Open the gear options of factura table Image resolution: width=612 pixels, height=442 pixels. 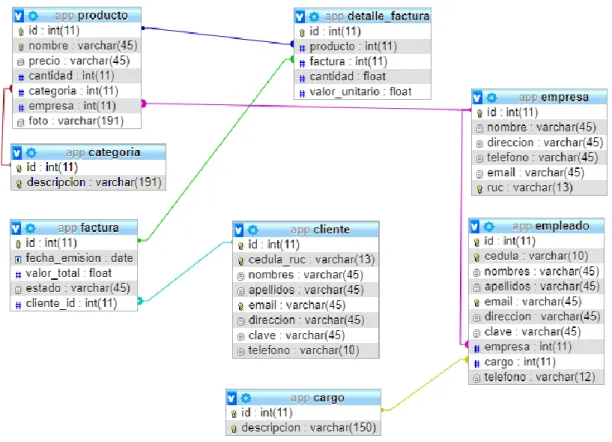point(30,228)
